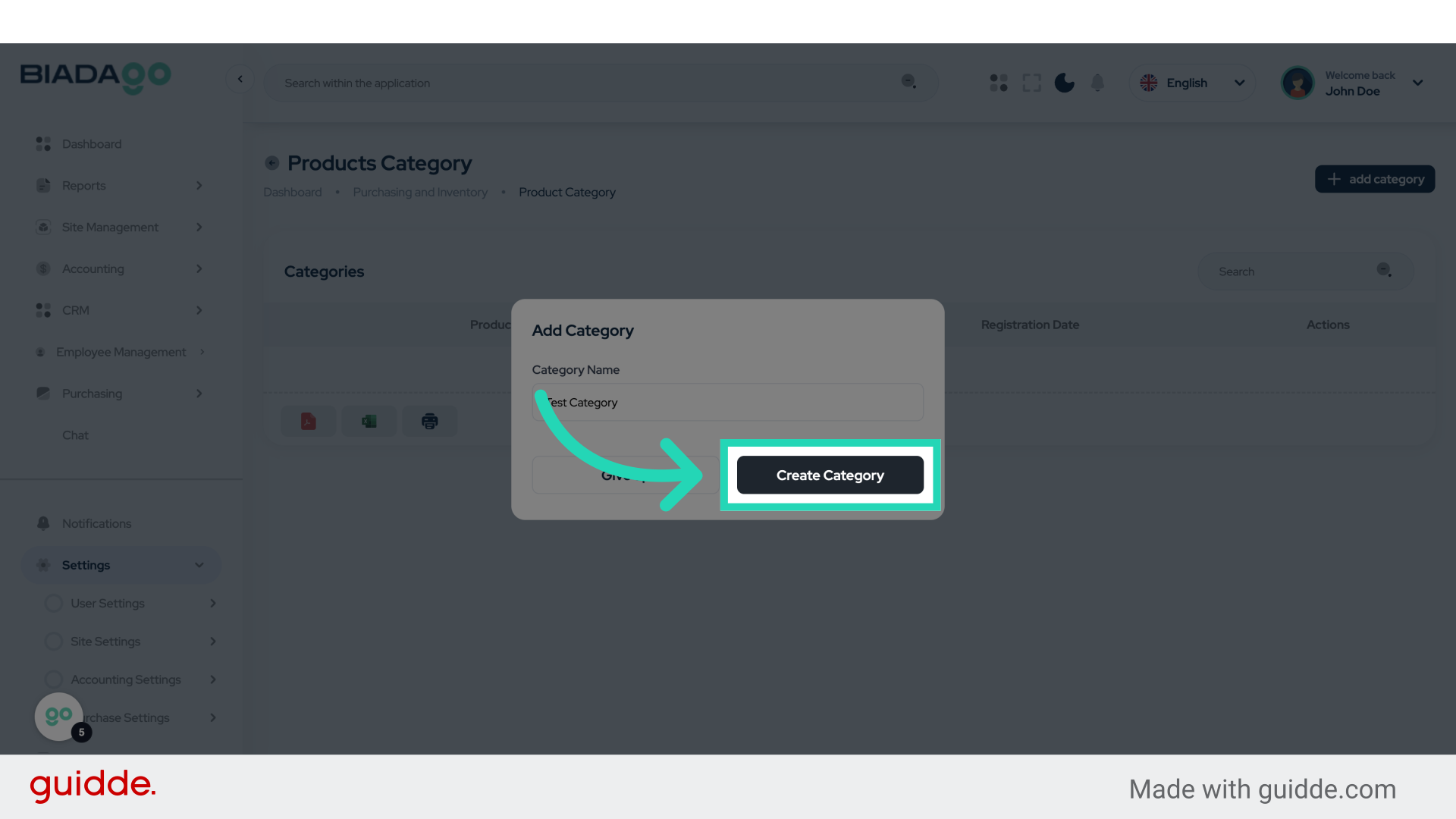Image resolution: width=1456 pixels, height=819 pixels.
Task: Click the Create Category button
Action: point(830,475)
